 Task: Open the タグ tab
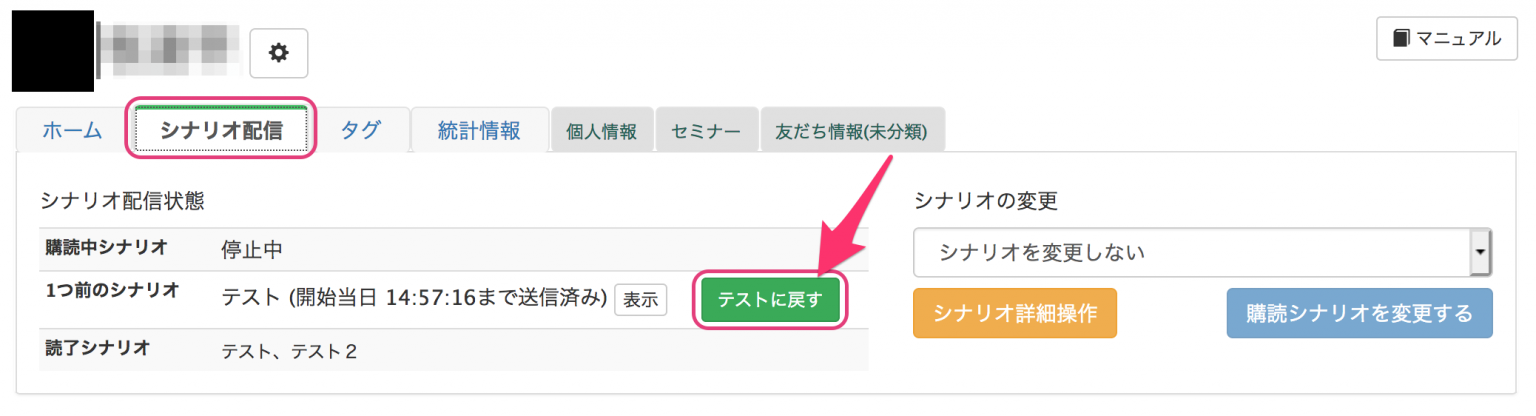(360, 130)
